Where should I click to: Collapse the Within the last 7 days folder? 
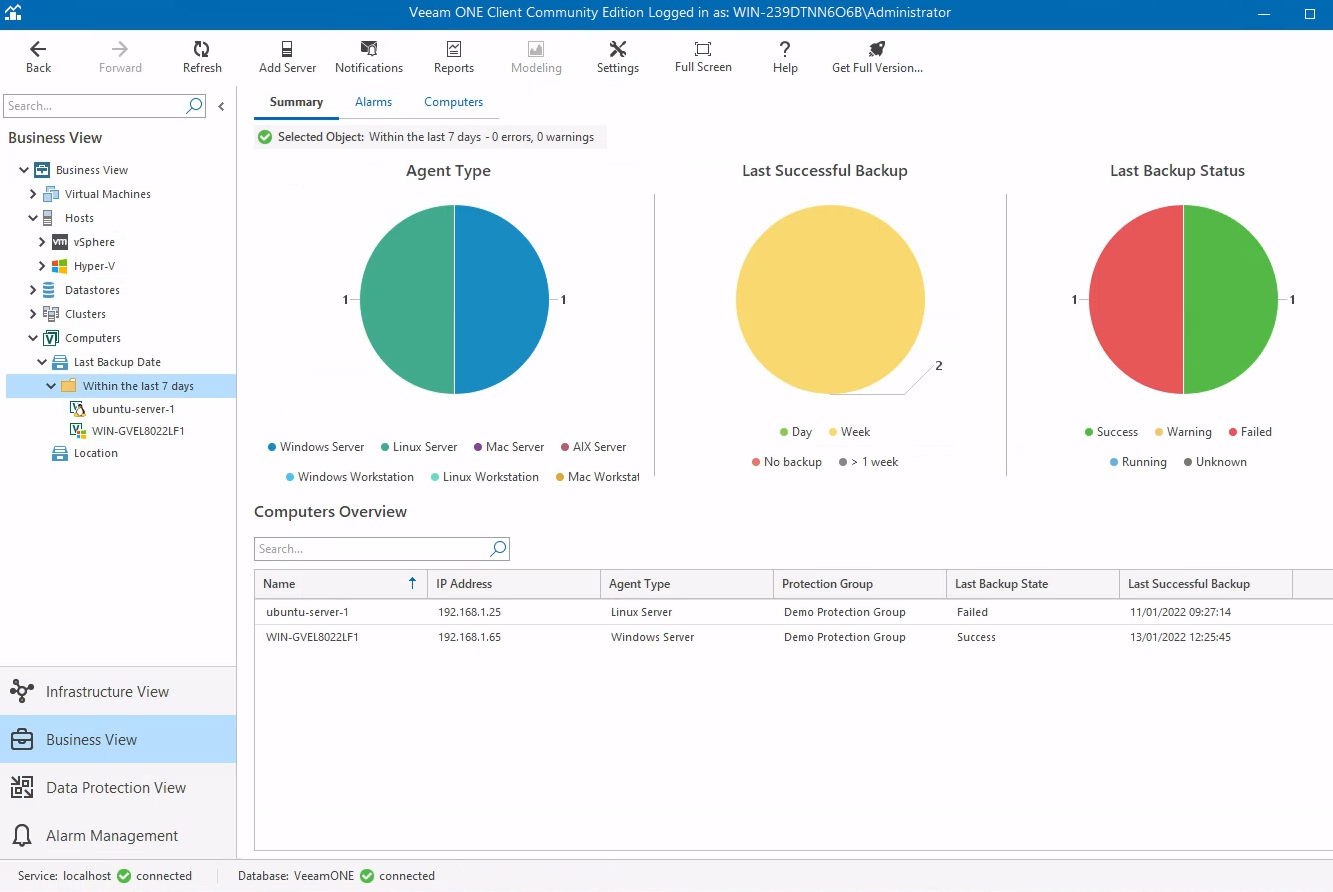[x=51, y=386]
